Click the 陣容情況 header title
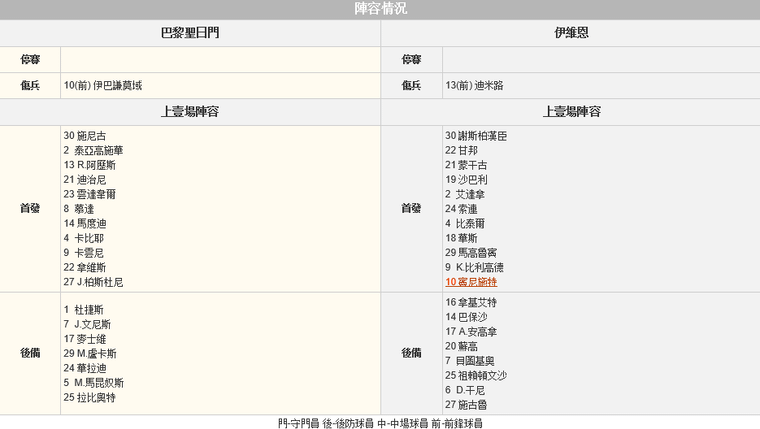 coord(380,8)
